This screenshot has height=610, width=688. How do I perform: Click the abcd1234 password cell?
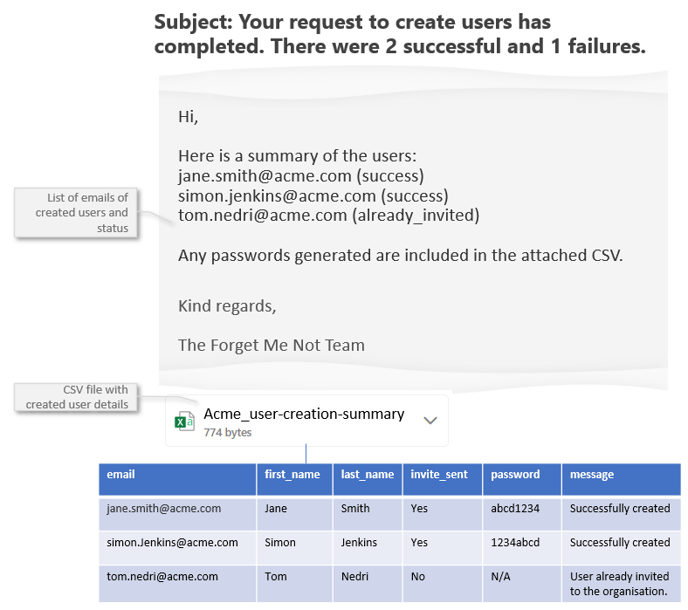(x=515, y=509)
